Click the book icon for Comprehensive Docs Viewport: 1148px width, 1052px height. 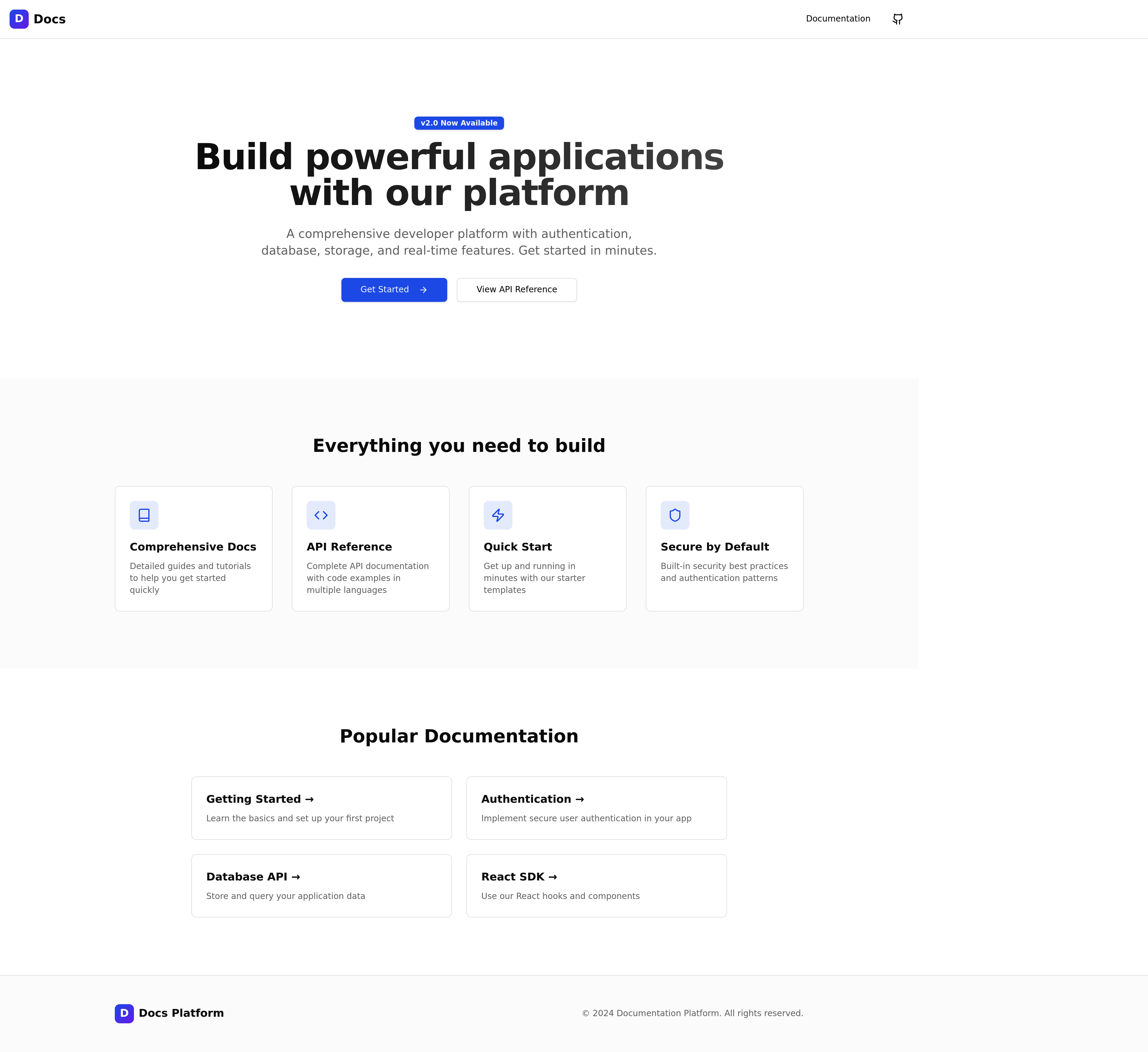(144, 515)
